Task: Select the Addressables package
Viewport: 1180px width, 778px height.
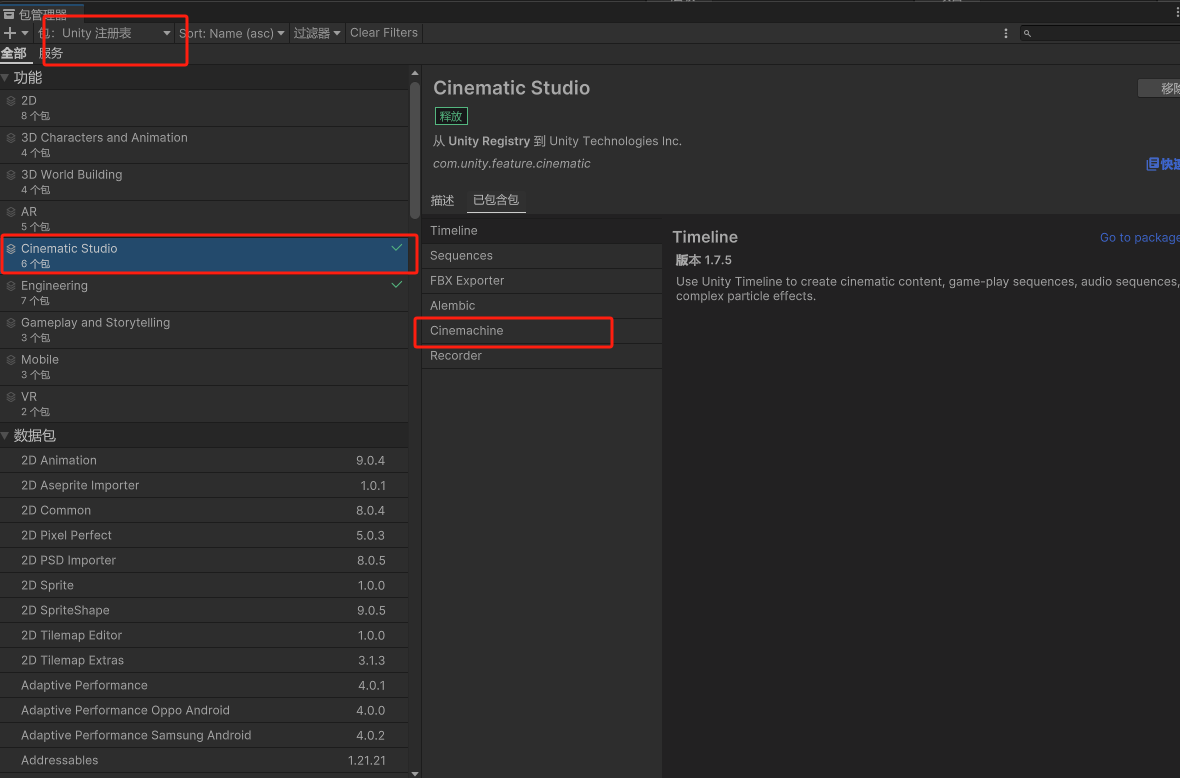Action: (x=205, y=760)
